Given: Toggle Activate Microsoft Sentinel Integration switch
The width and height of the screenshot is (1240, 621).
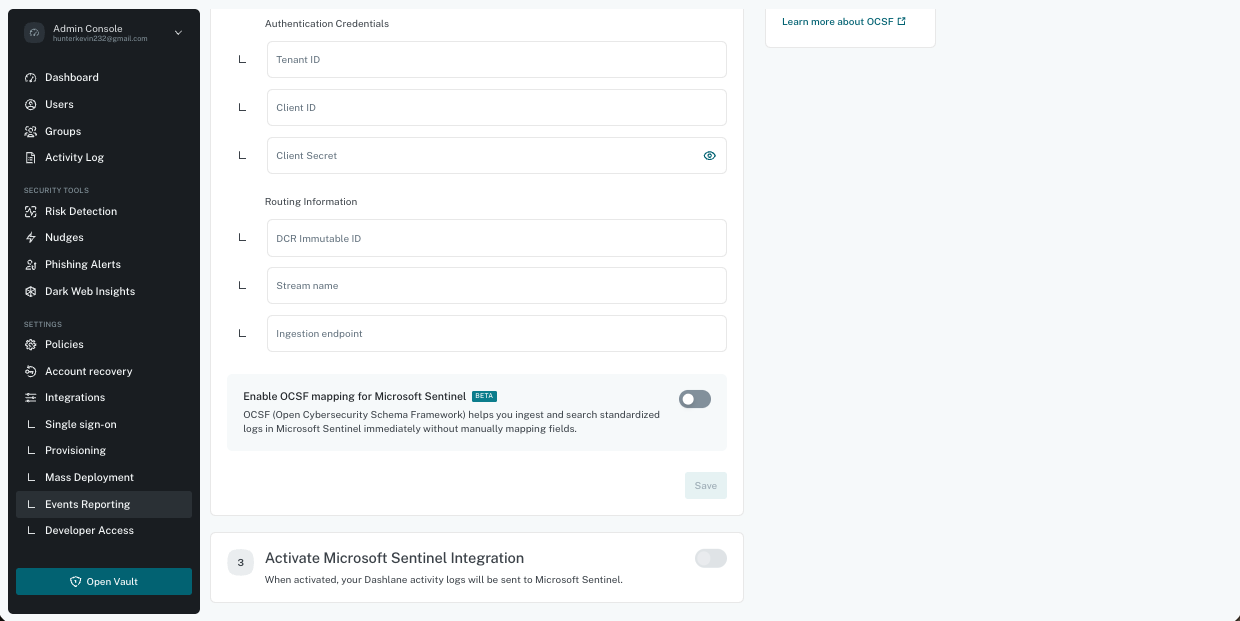Looking at the screenshot, I should [x=711, y=558].
